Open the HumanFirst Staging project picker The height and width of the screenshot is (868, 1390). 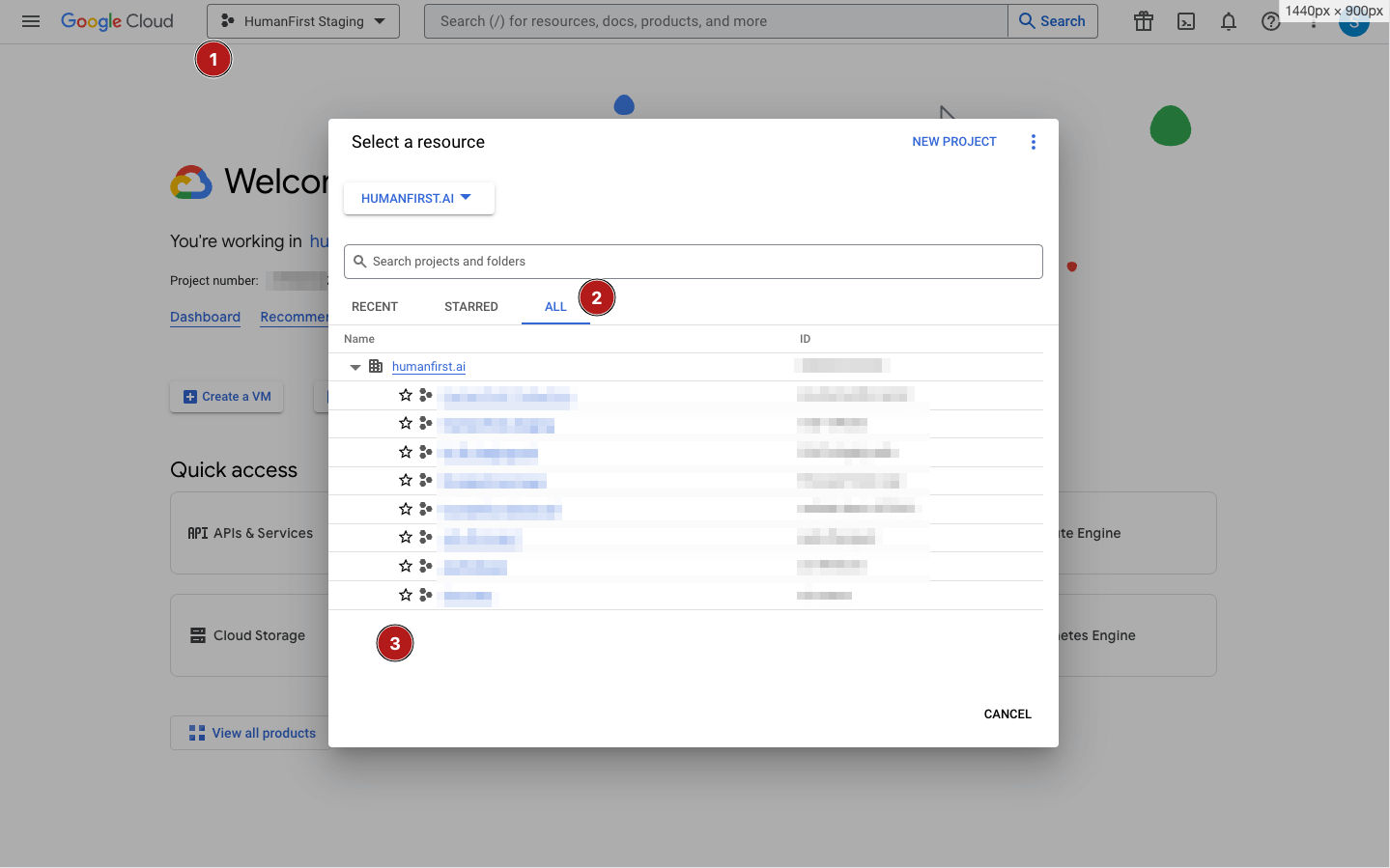[303, 21]
